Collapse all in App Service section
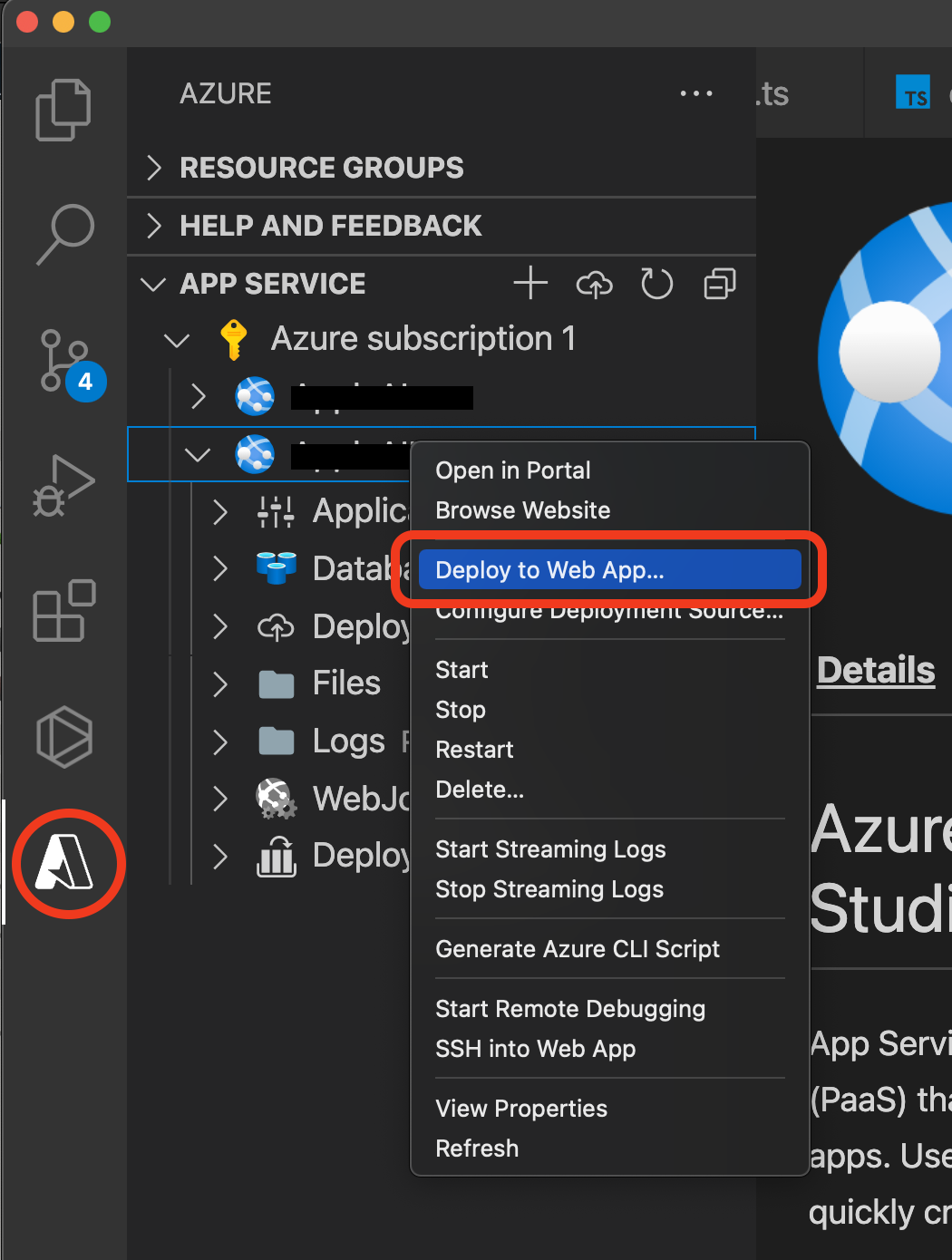The image size is (952, 1260). [x=720, y=284]
